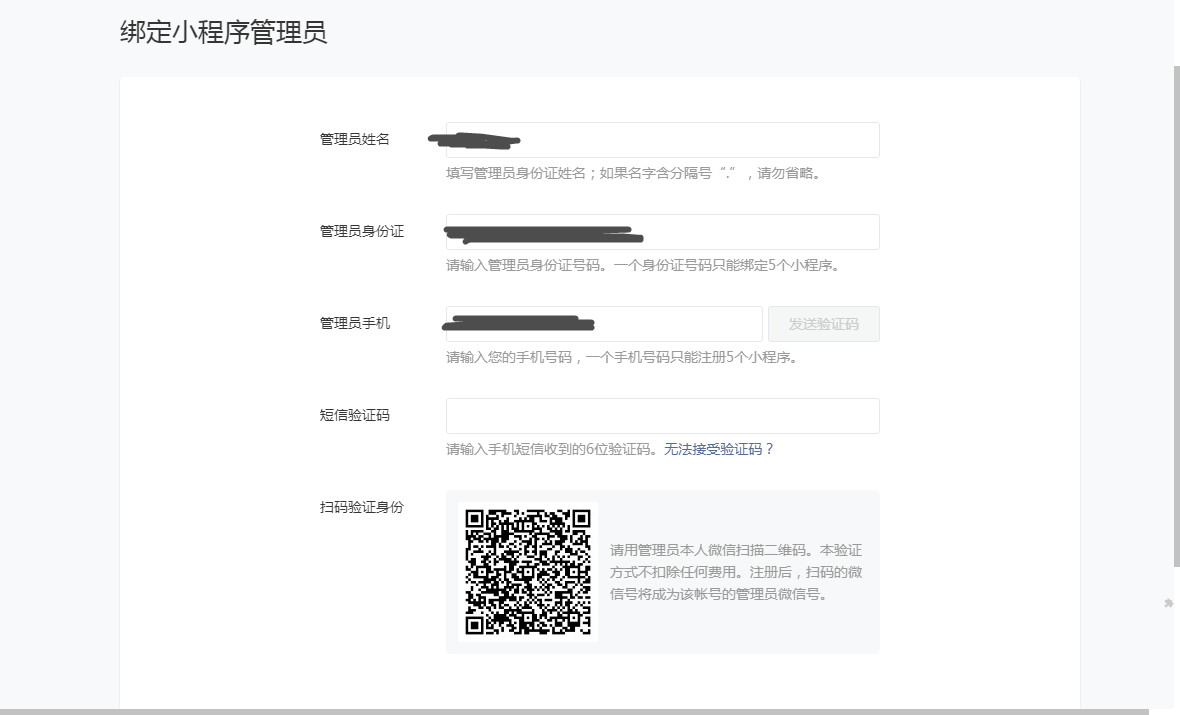
Task: Click the 扫码验证身份 label
Action: click(x=362, y=507)
